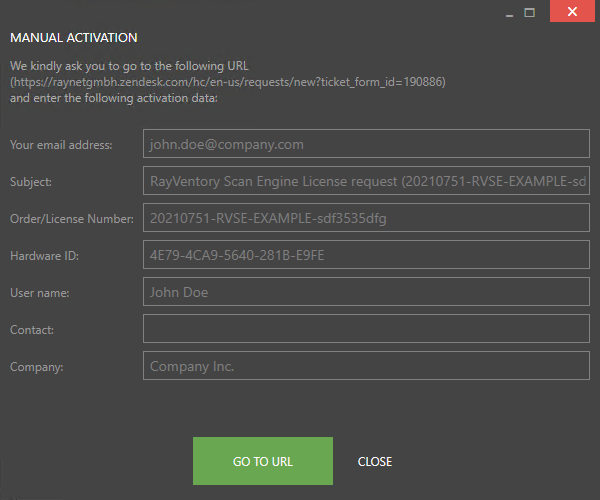
Task: Click the 'Contact:' label
Action: (32, 330)
